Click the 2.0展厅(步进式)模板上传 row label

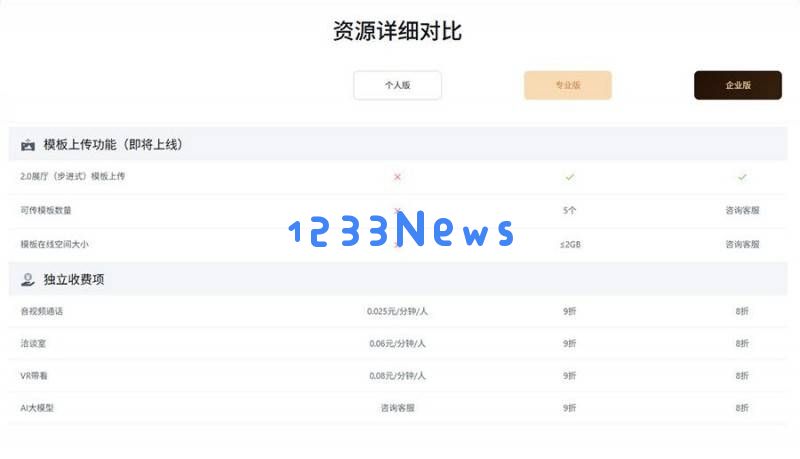click(x=72, y=176)
